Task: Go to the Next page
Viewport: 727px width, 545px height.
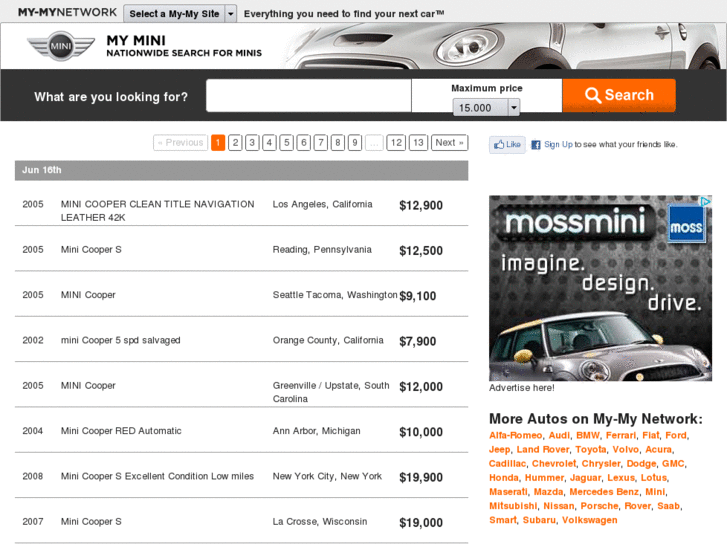Action: 449,143
